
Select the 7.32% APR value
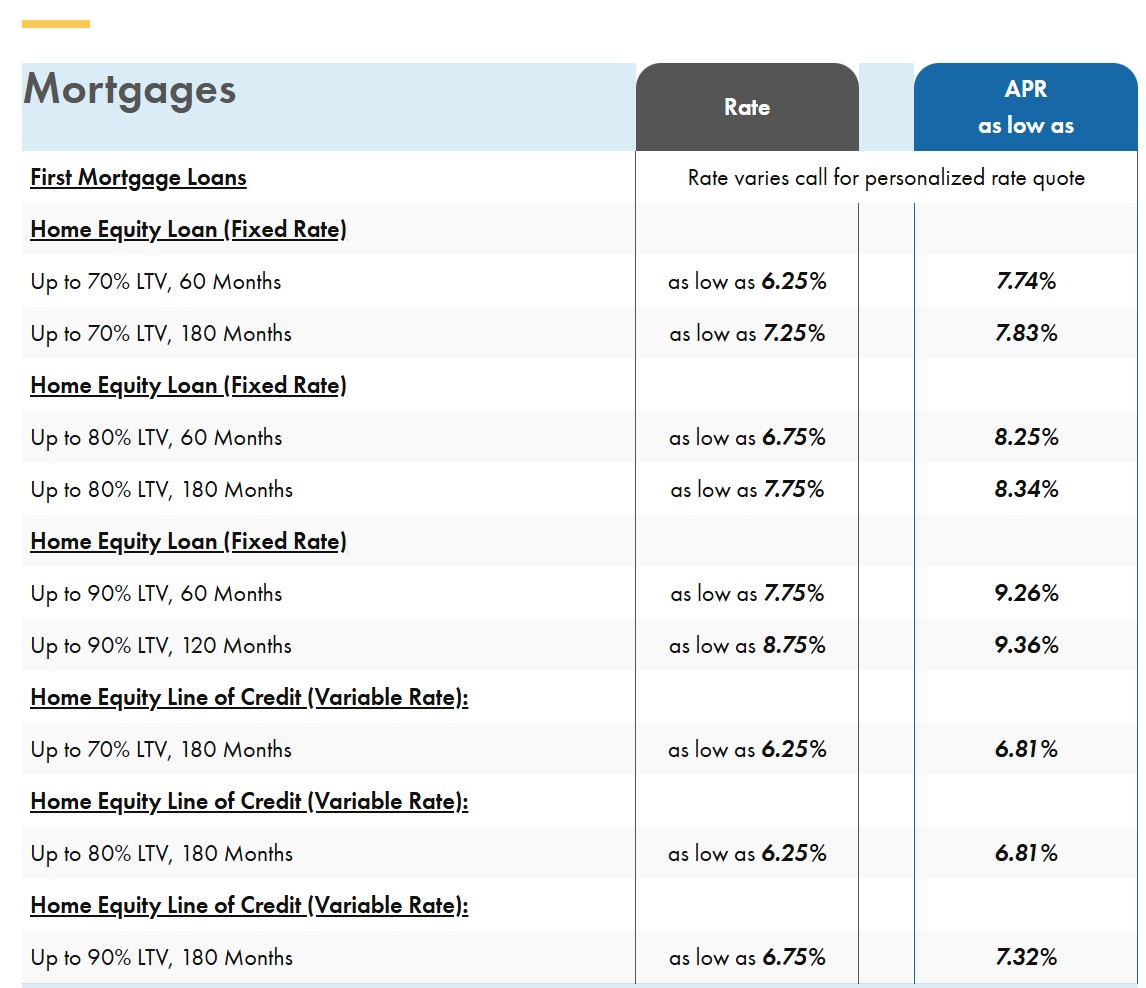pyautogui.click(x=1026, y=958)
